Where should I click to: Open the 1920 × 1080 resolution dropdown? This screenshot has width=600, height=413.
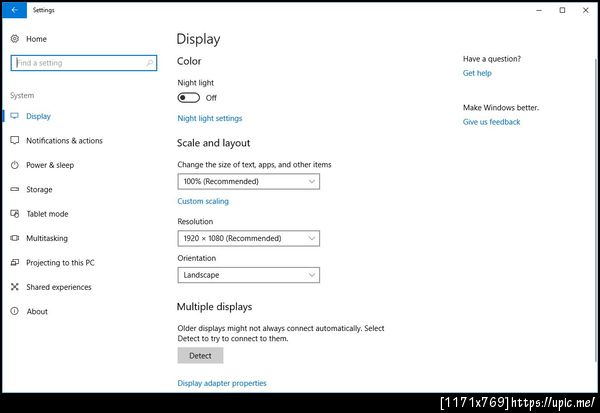248,238
